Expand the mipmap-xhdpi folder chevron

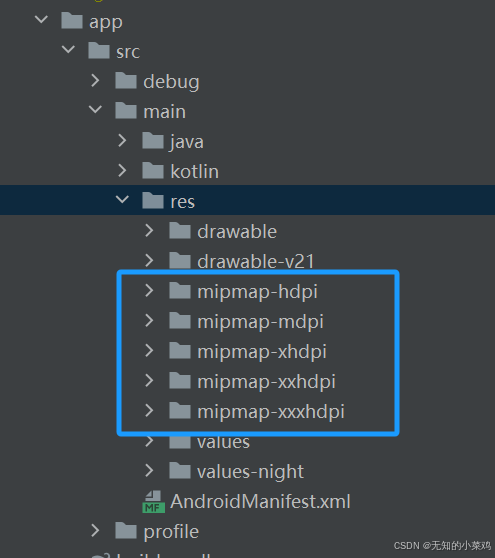pos(149,351)
